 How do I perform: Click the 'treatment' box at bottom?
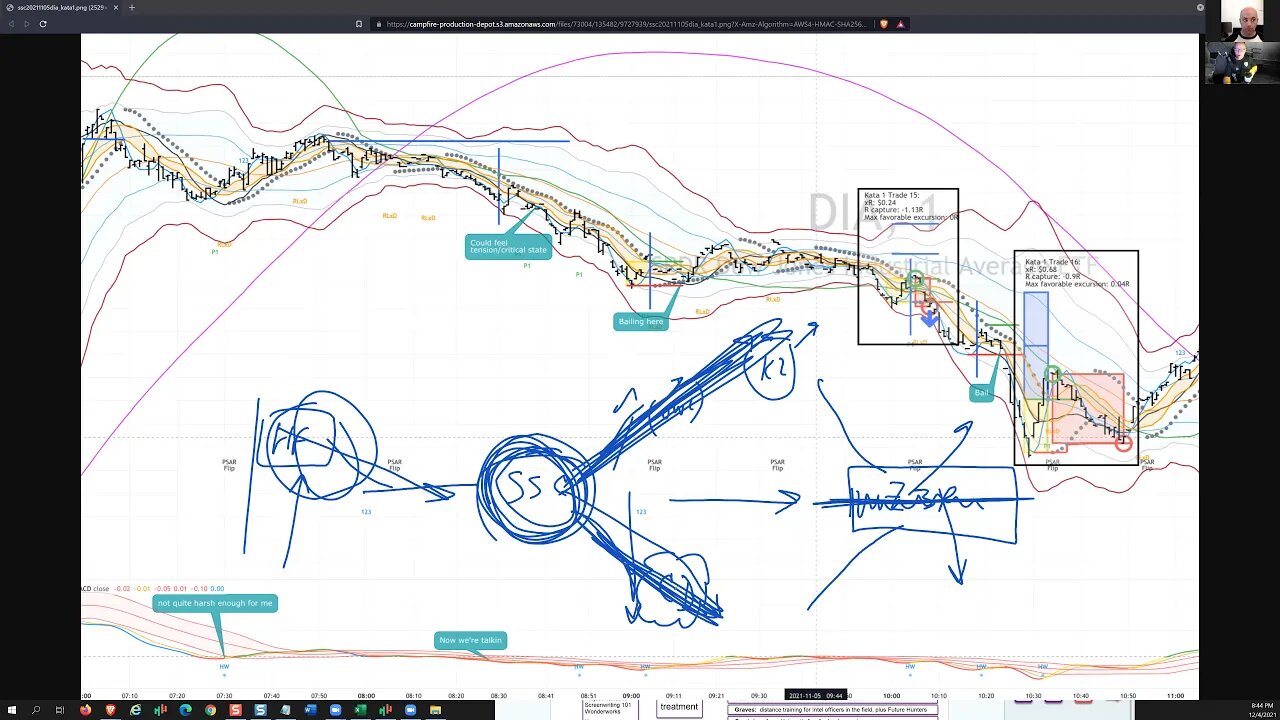[x=678, y=707]
